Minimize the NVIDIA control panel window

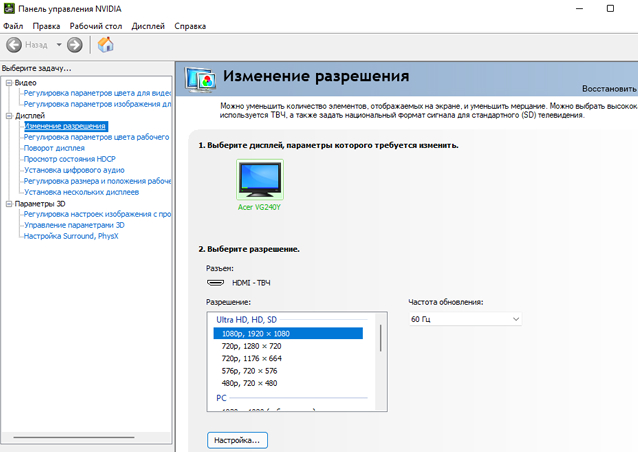(x=579, y=9)
